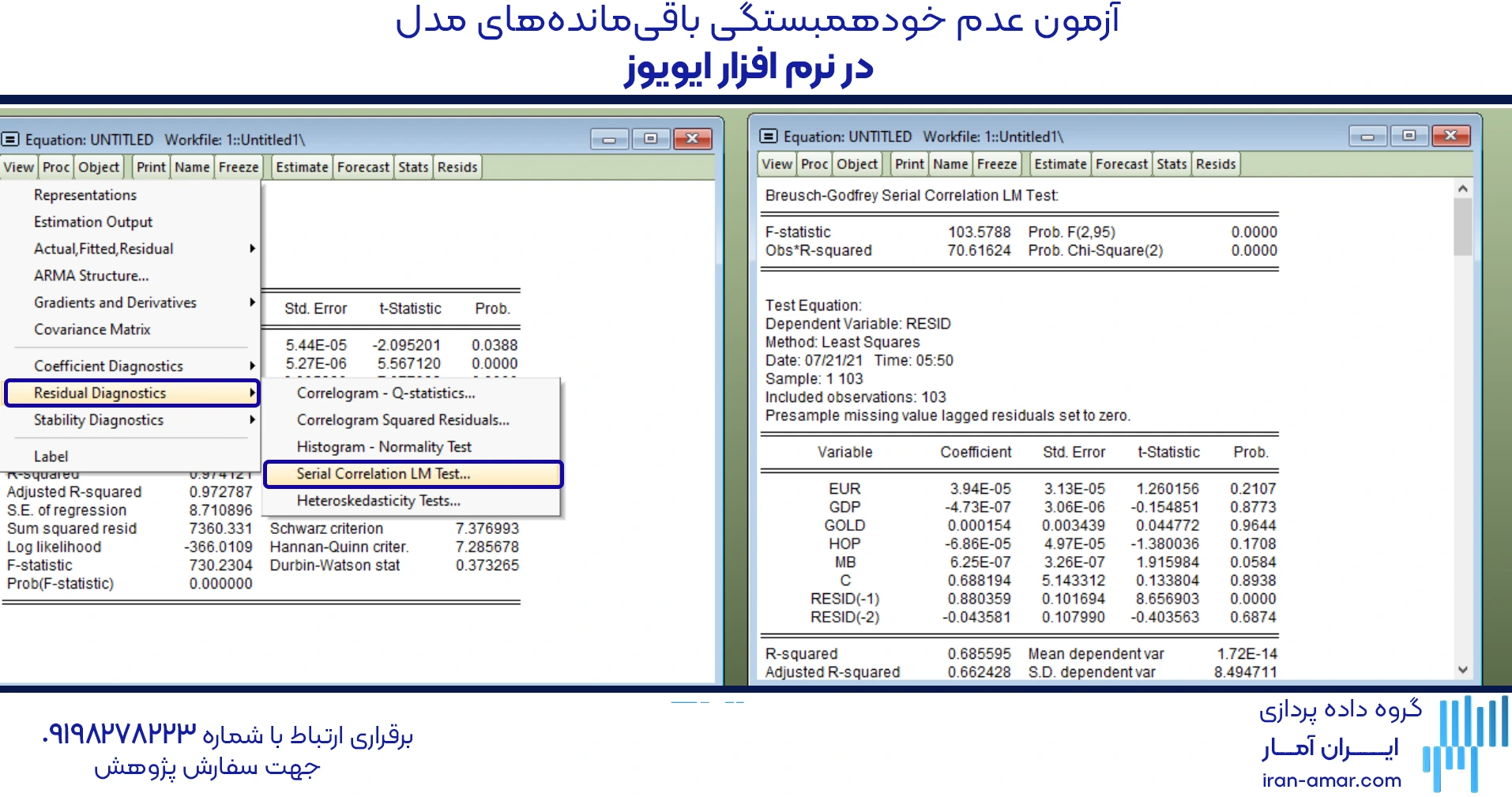The width and height of the screenshot is (1512, 797).
Task: Choose Correlogram - Q-statistics from submenu
Action: tap(385, 393)
